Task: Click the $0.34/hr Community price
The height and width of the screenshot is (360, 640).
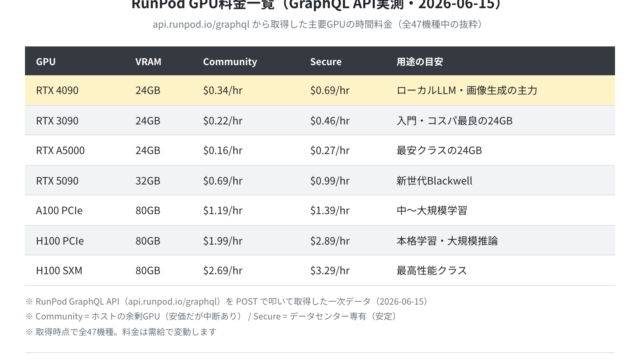Action: tap(223, 90)
